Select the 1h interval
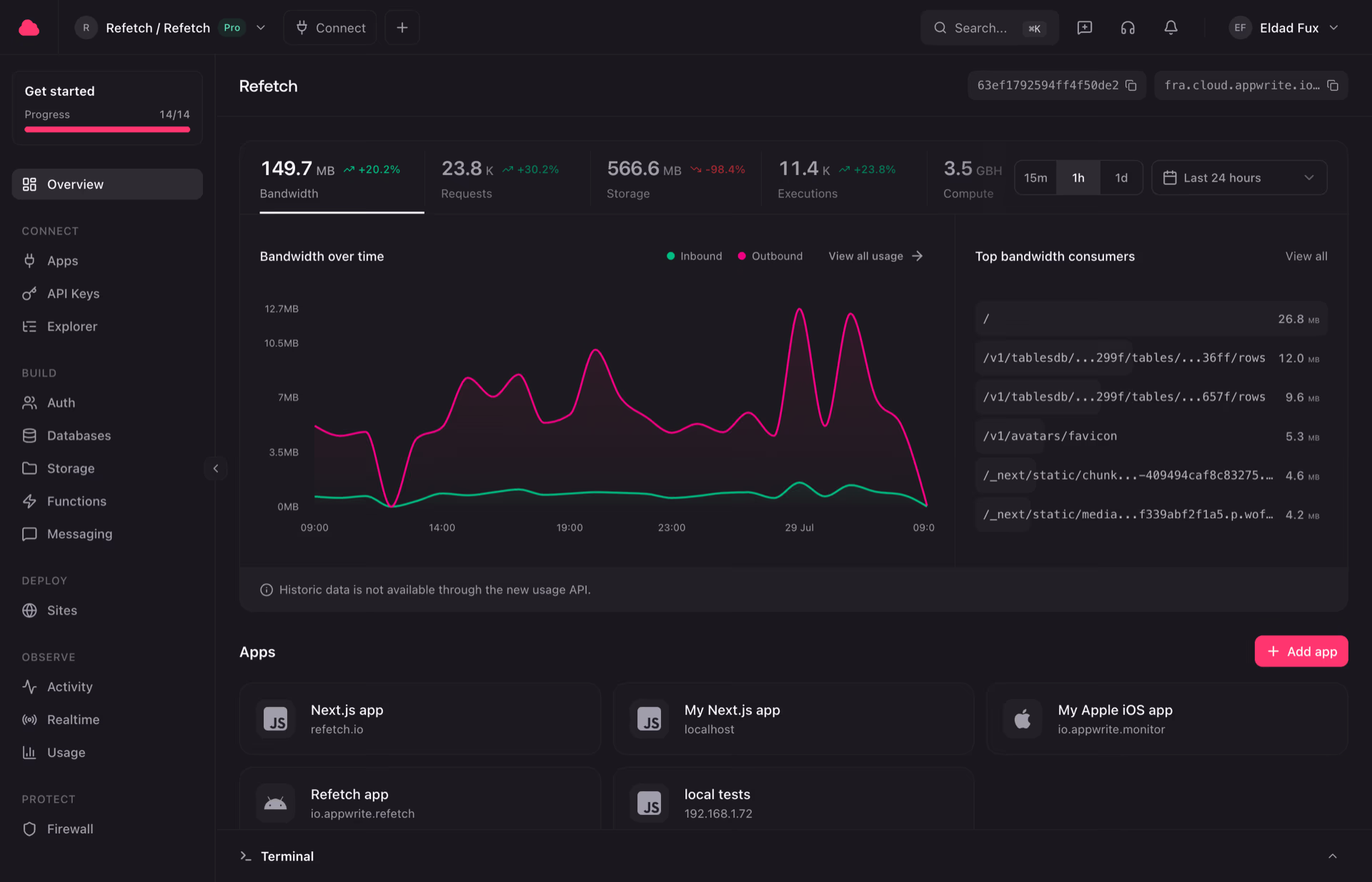 coord(1078,178)
